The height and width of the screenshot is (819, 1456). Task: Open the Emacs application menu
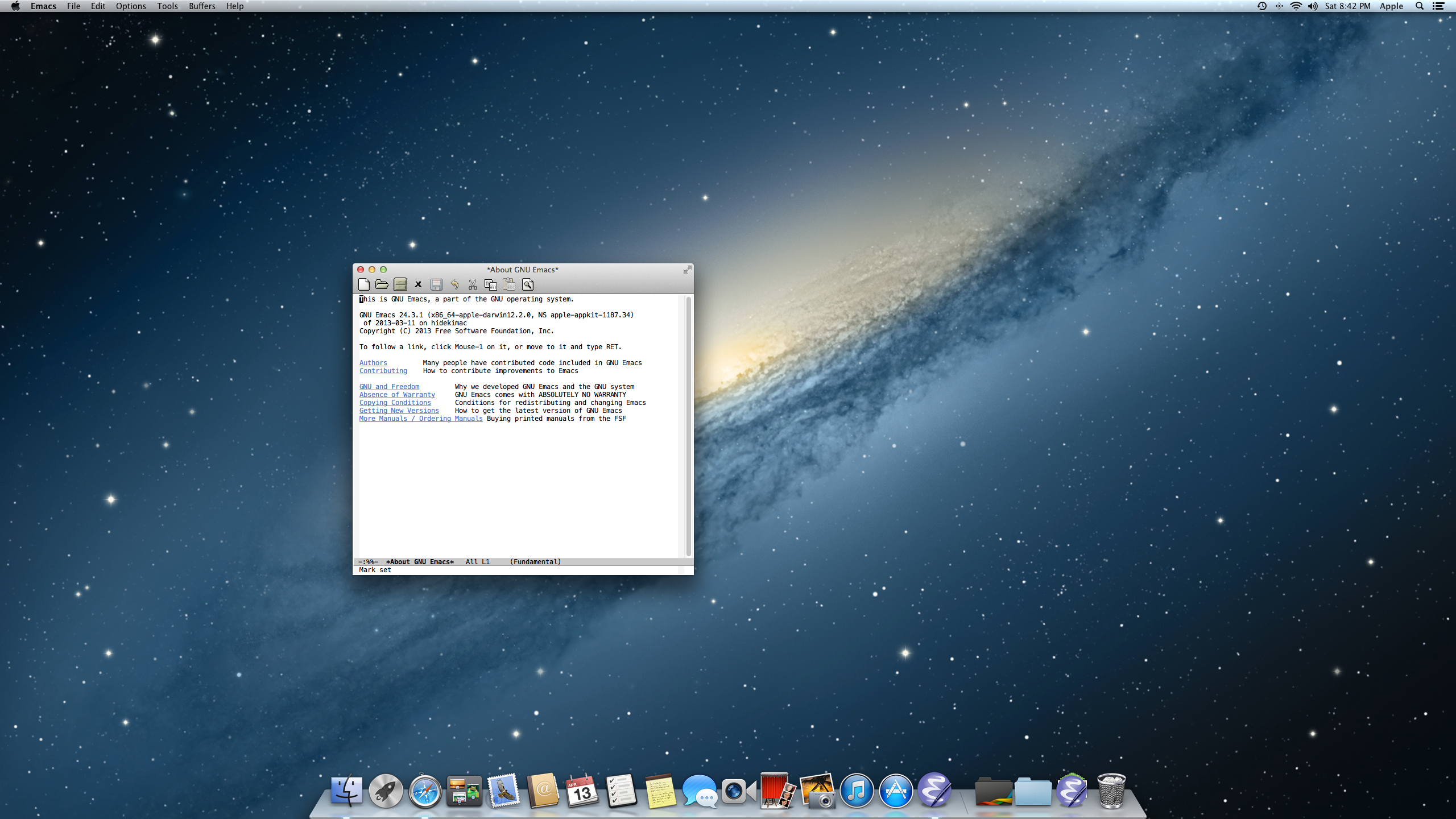point(43,6)
